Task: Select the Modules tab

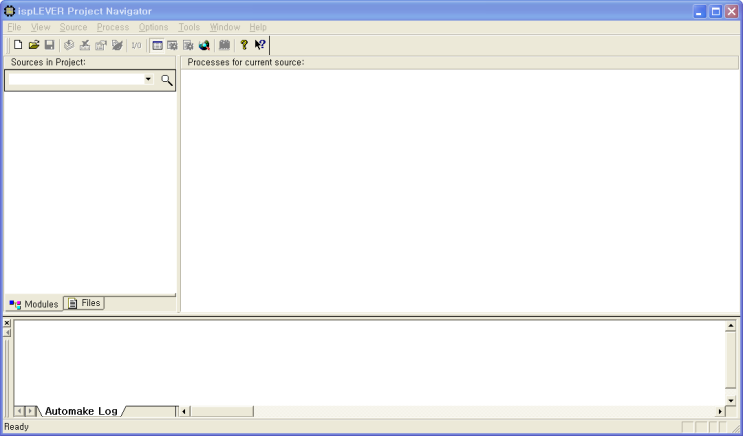Action: click(34, 304)
